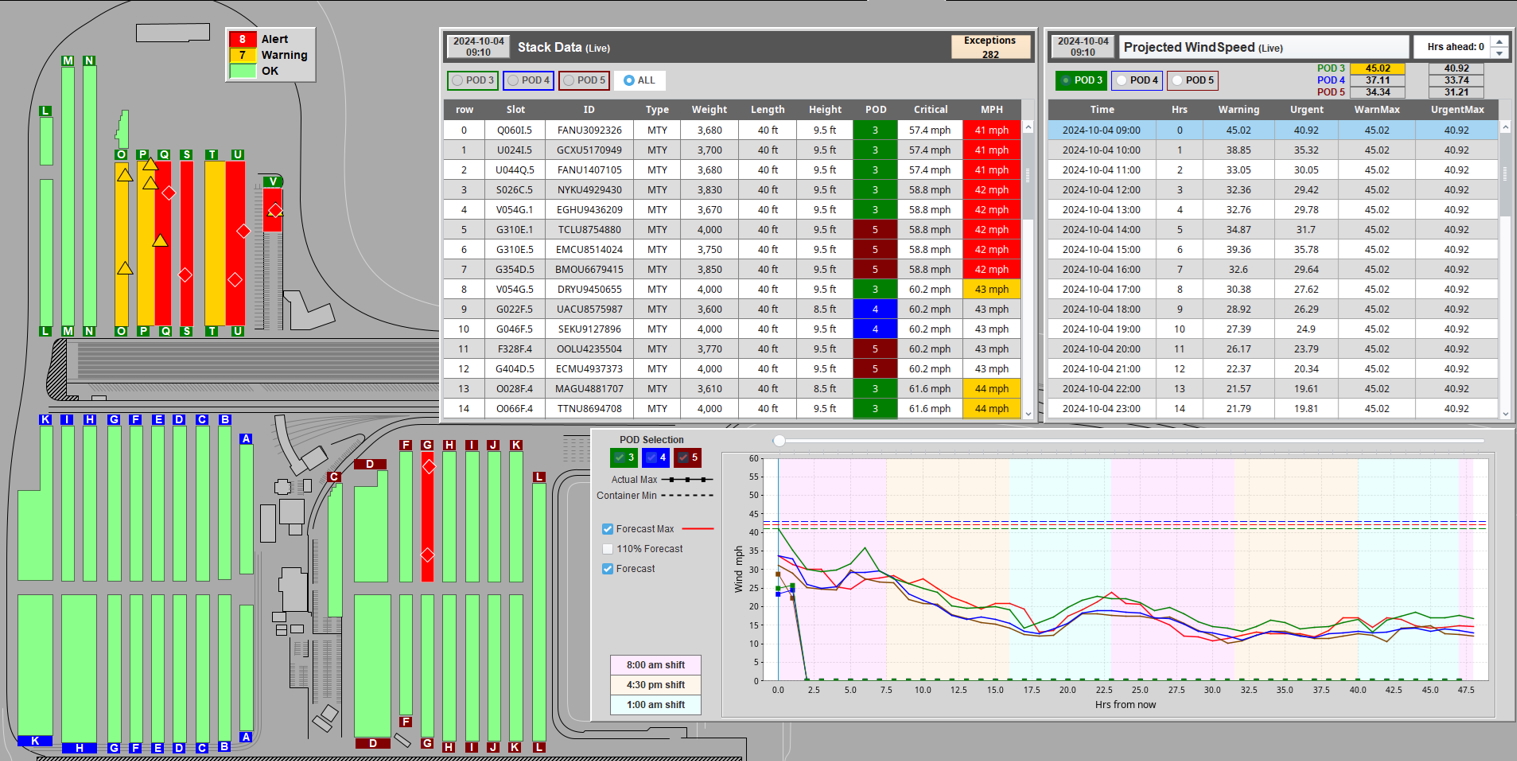
Task: Enable the 110% Forecast checkbox
Action: point(608,549)
